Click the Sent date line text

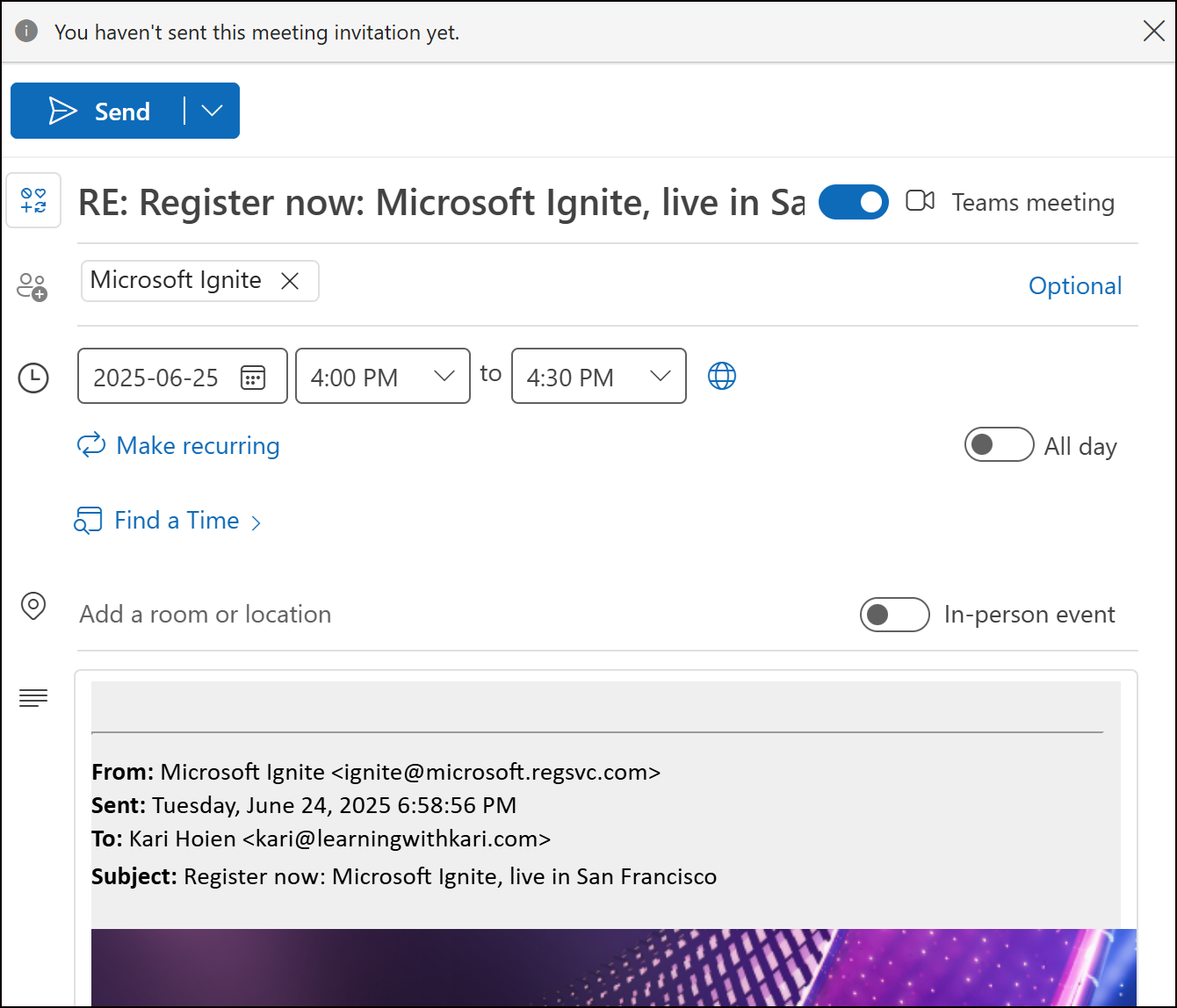pos(304,805)
